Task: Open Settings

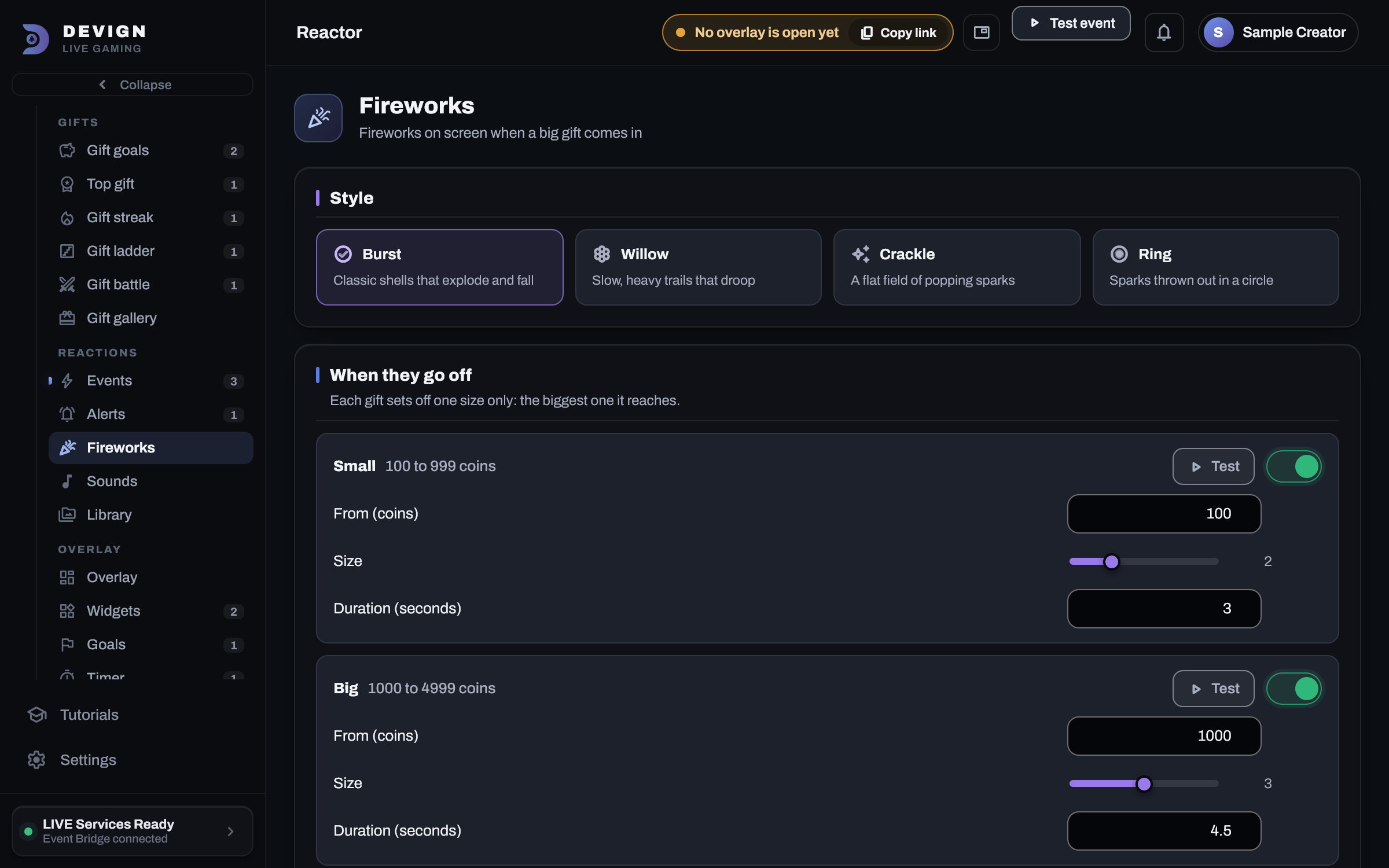Action: click(x=133, y=760)
